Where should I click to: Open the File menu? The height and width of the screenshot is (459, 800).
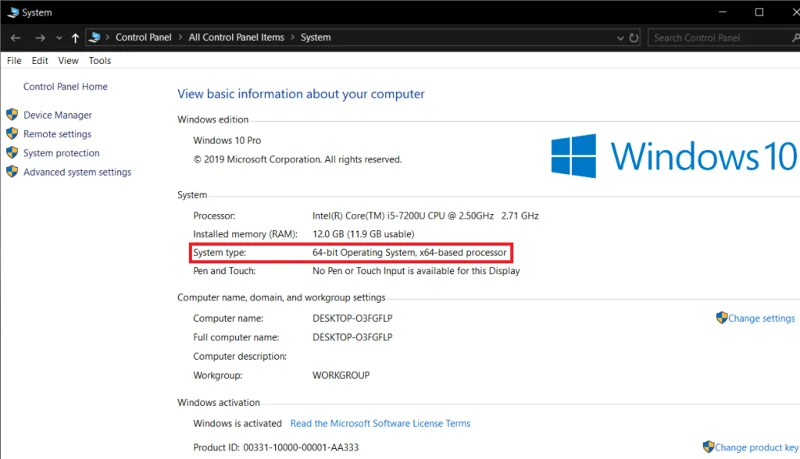[14, 61]
